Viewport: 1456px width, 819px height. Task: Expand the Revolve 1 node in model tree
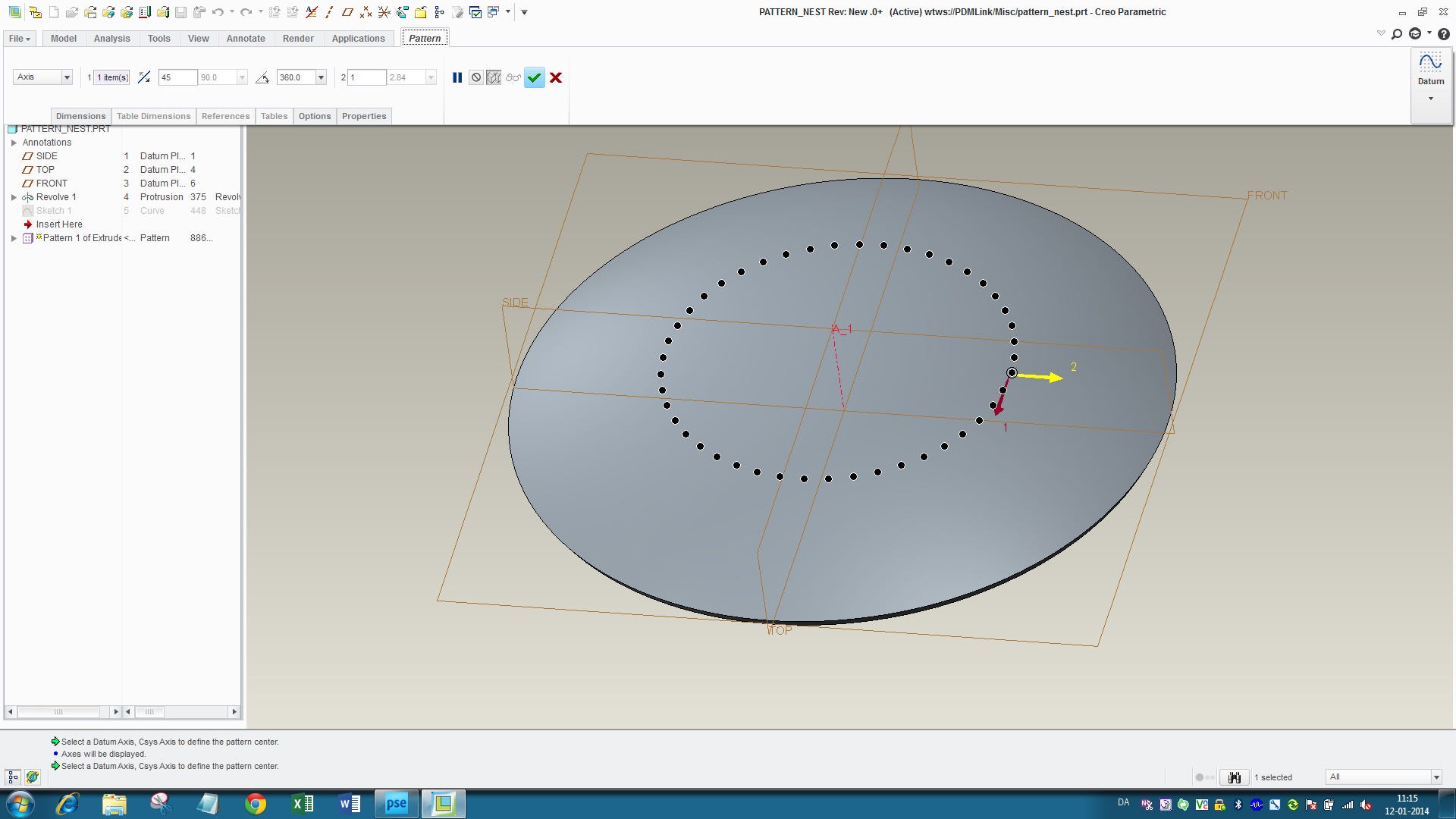click(14, 196)
